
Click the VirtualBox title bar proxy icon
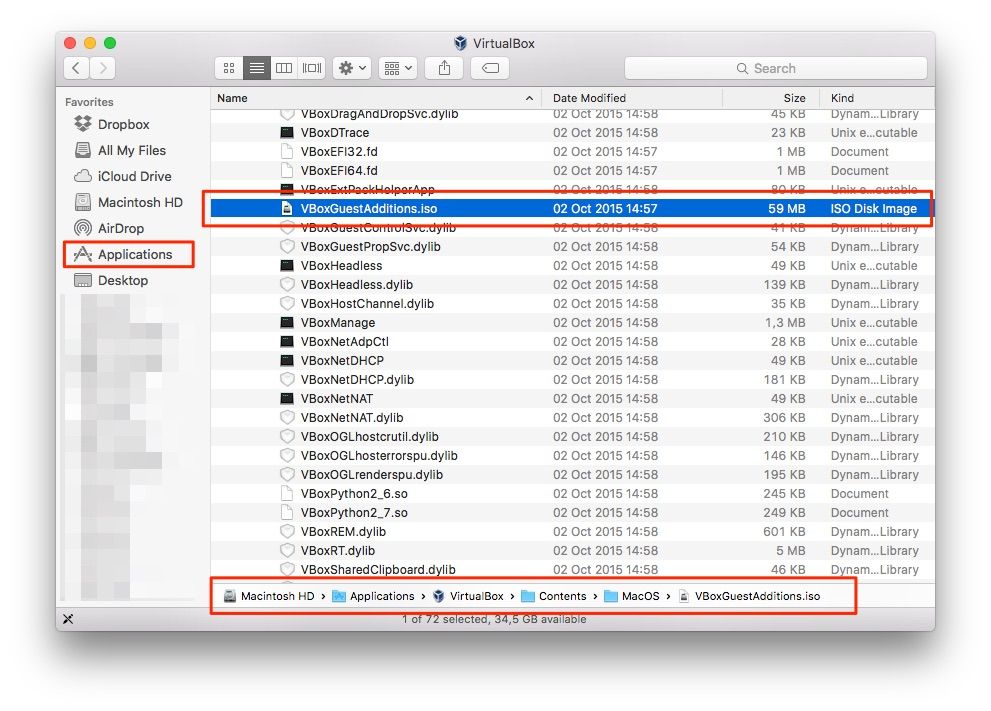pos(461,43)
